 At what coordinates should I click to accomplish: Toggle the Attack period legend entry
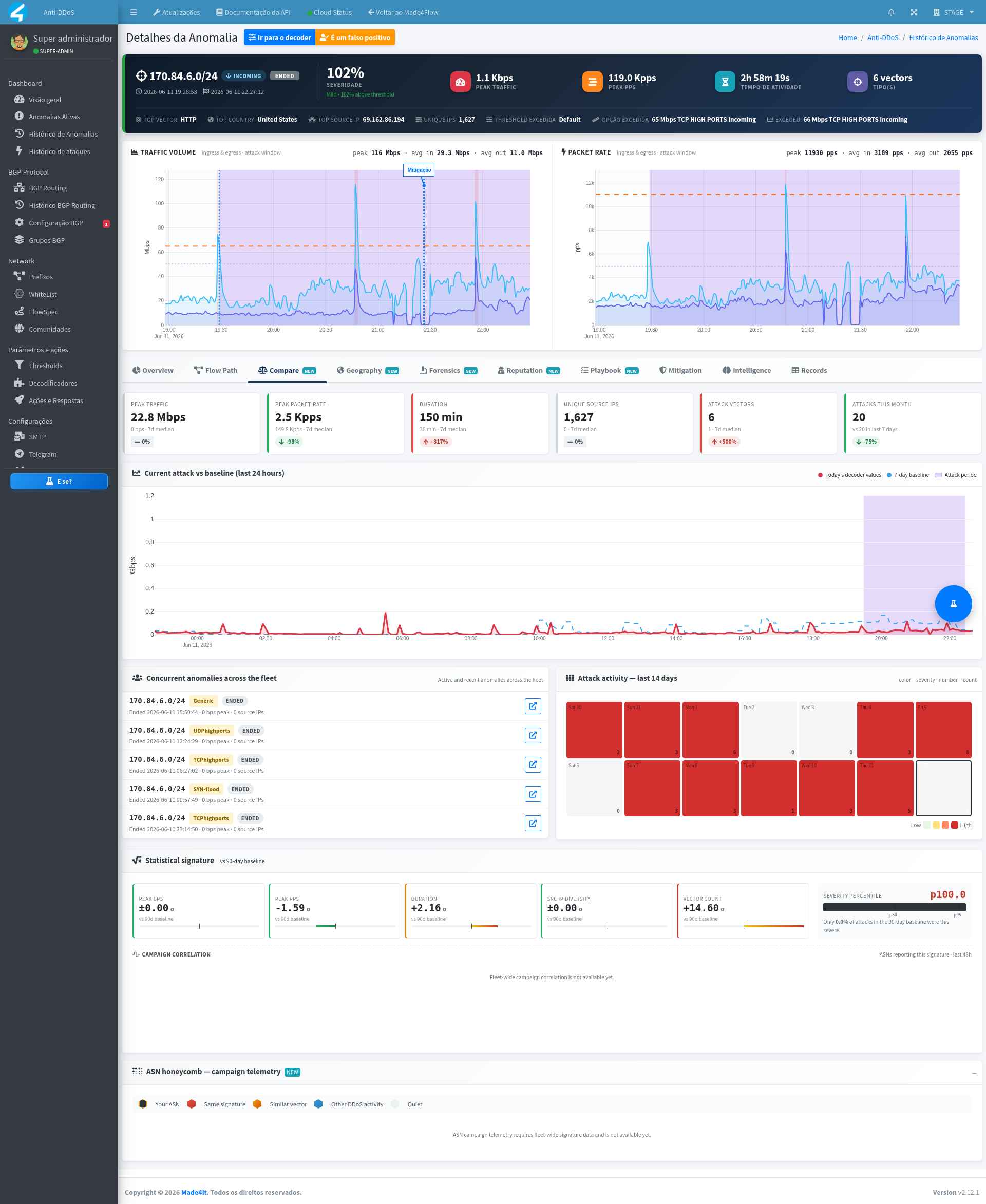[x=955, y=475]
